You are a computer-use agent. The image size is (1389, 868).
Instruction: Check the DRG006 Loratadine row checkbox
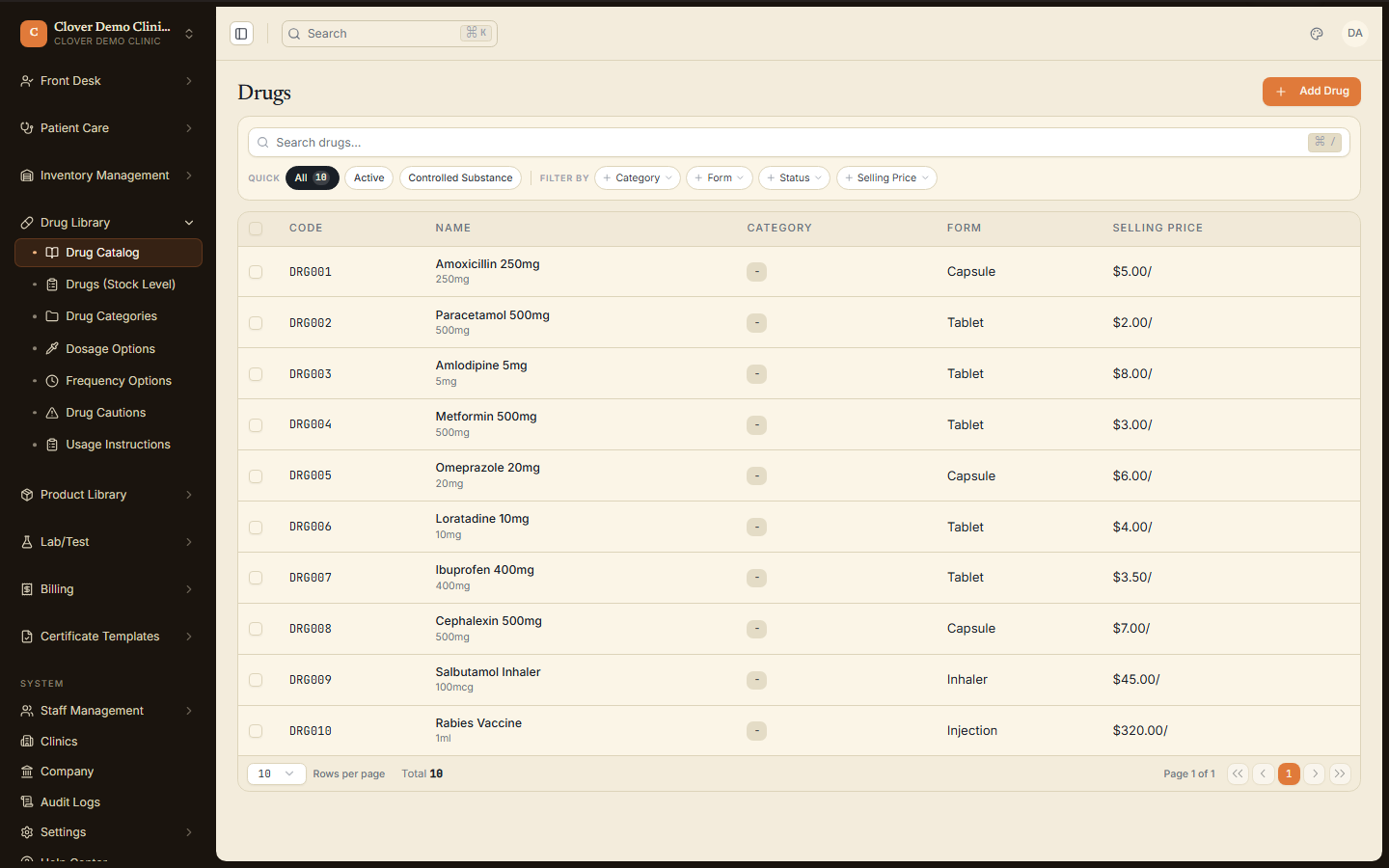click(256, 528)
